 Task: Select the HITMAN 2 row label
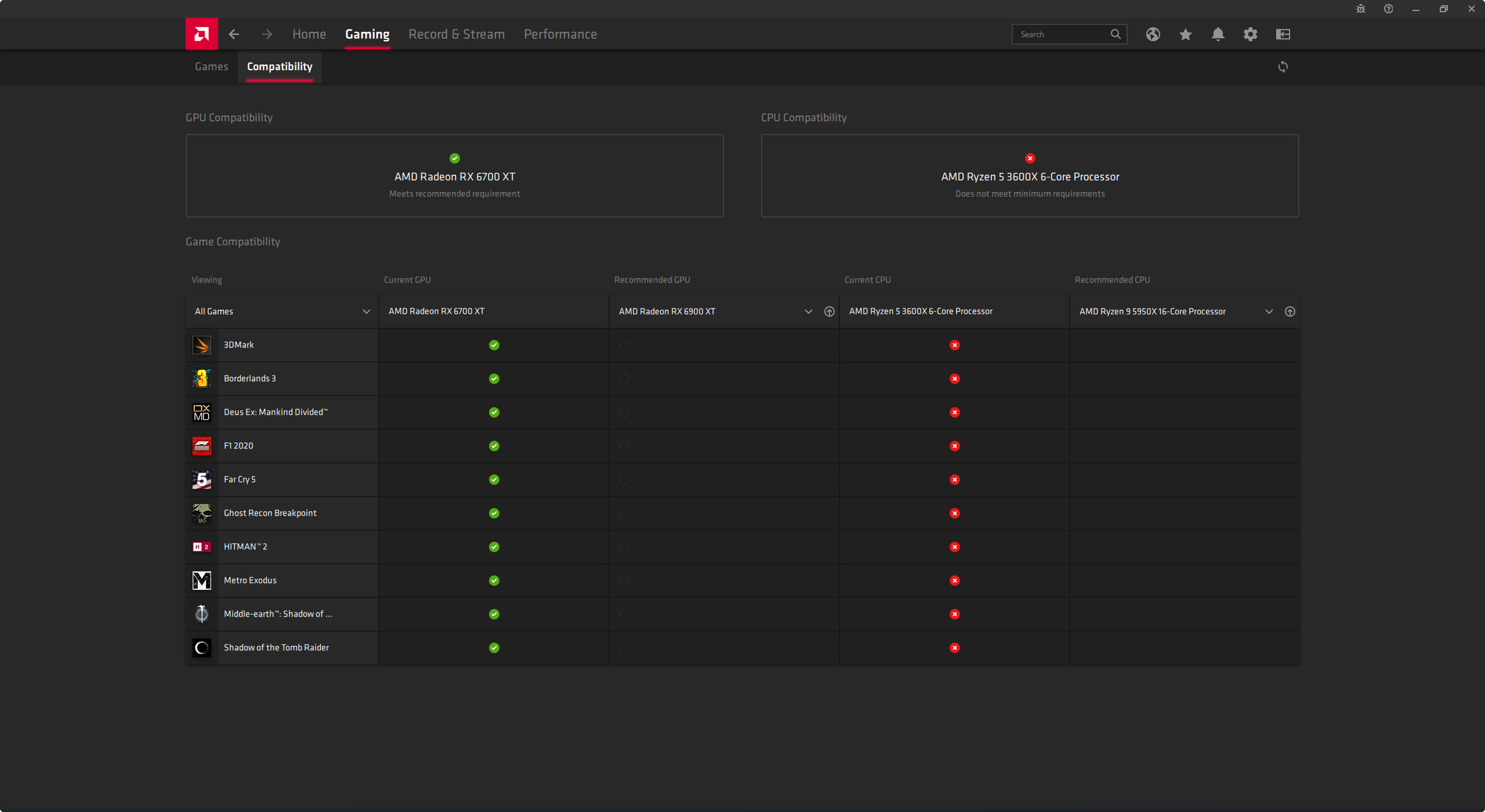click(x=245, y=547)
